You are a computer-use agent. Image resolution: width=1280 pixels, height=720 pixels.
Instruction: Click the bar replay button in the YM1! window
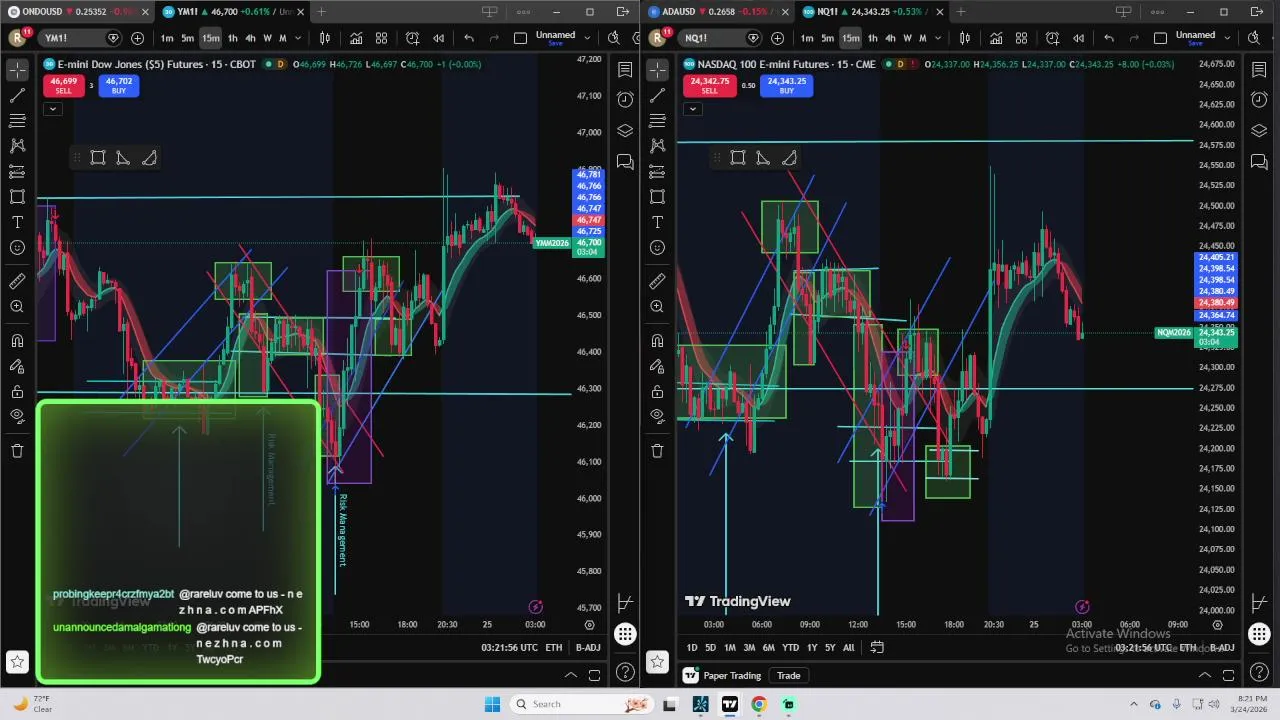click(438, 38)
